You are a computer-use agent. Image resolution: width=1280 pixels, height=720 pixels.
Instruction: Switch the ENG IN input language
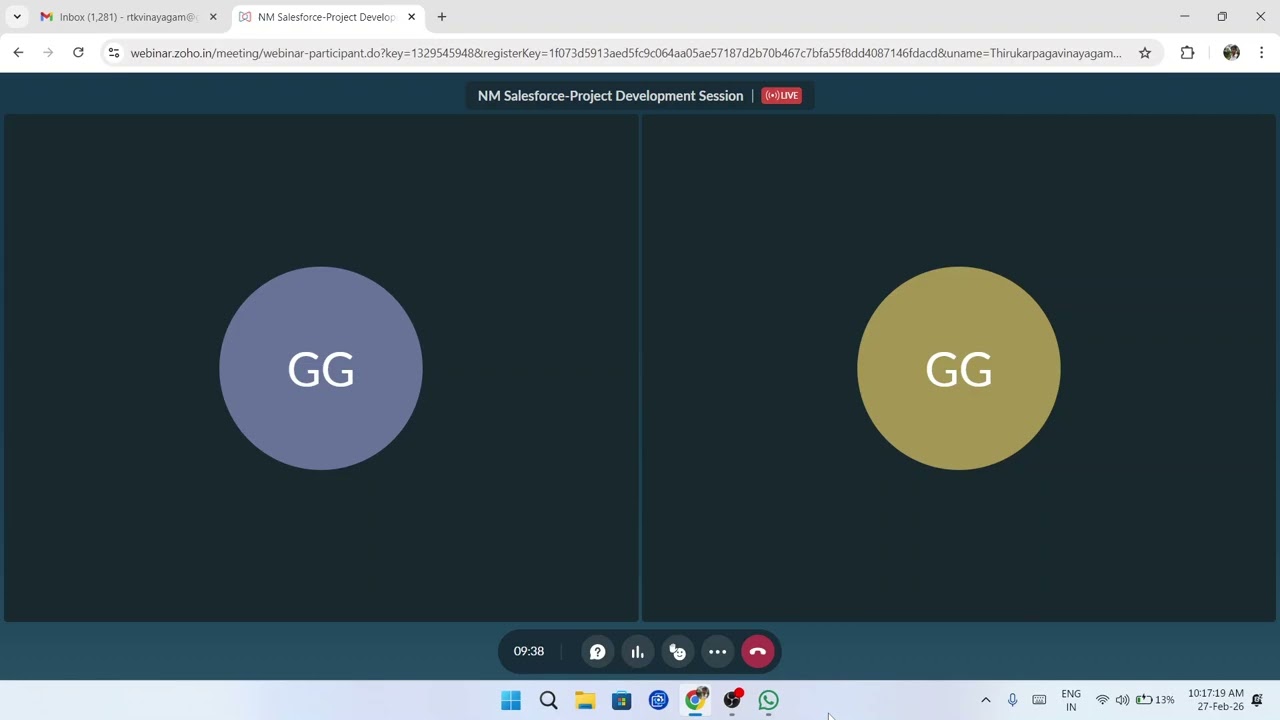click(1071, 700)
